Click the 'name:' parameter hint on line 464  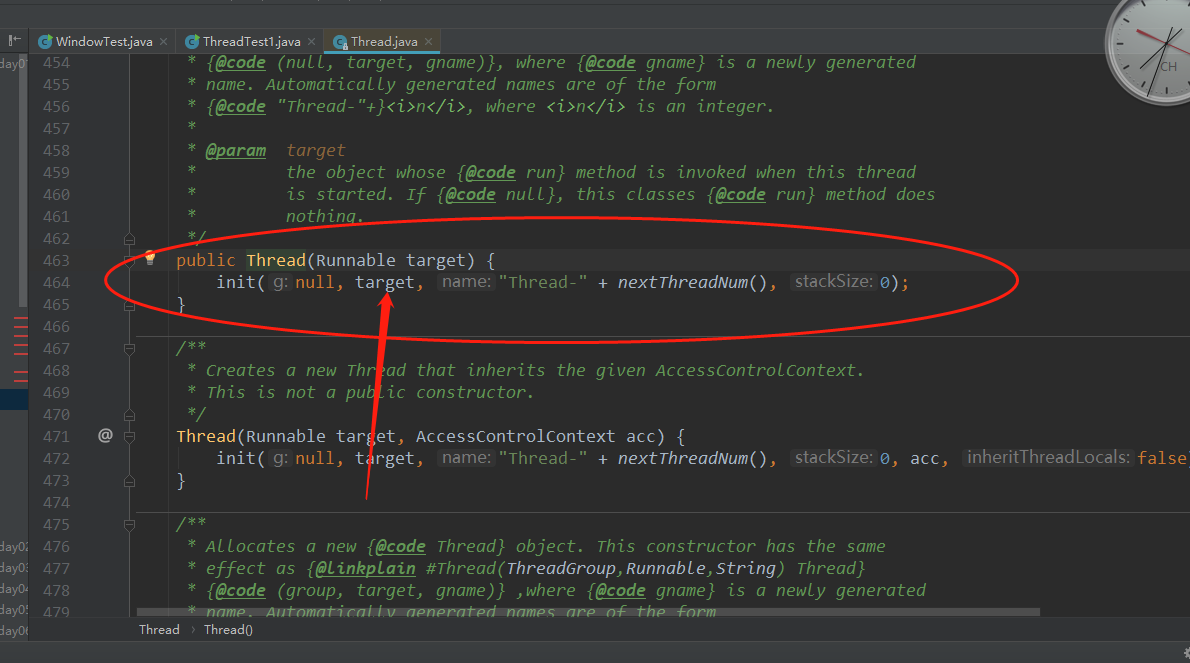[x=466, y=281]
